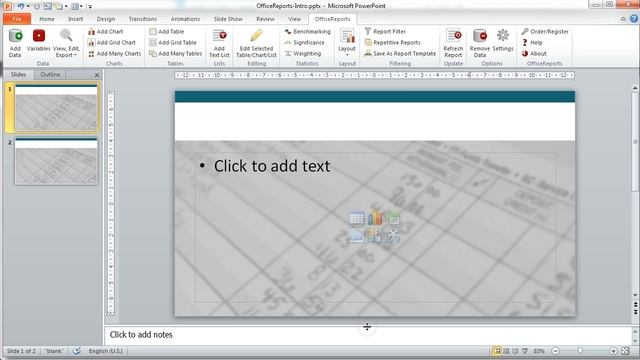The height and width of the screenshot is (360, 640).
Task: Open Customize Quick Access Toolbar dropdown
Action: 90,7
